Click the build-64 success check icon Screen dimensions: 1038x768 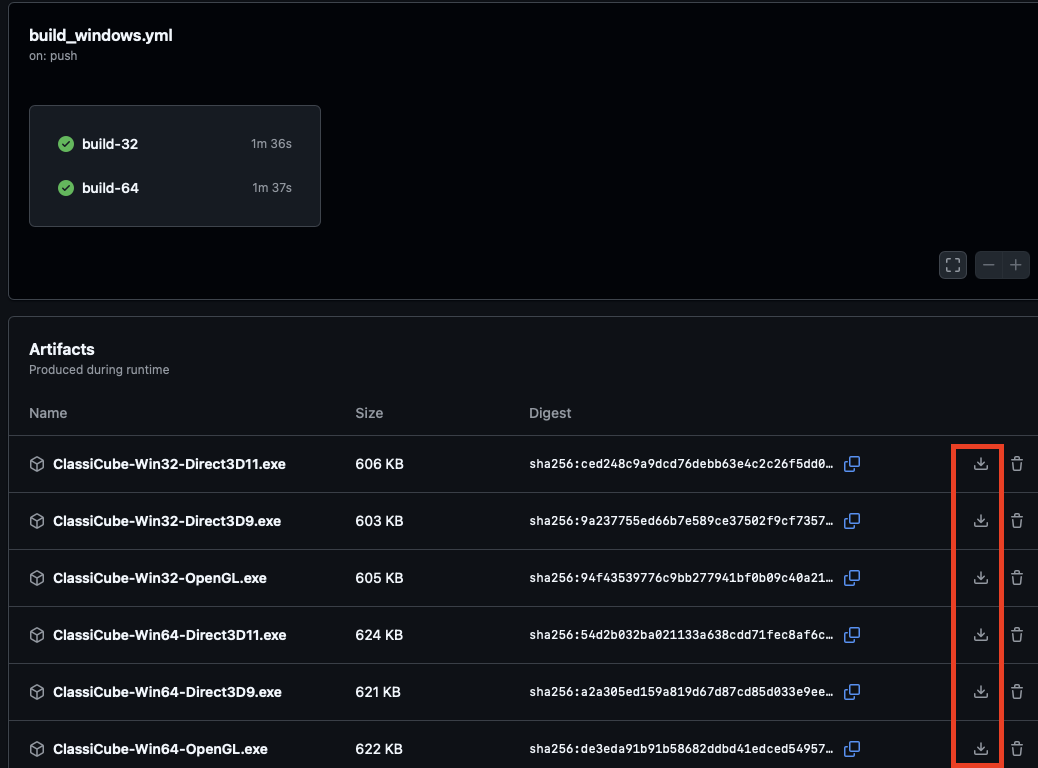tap(66, 188)
